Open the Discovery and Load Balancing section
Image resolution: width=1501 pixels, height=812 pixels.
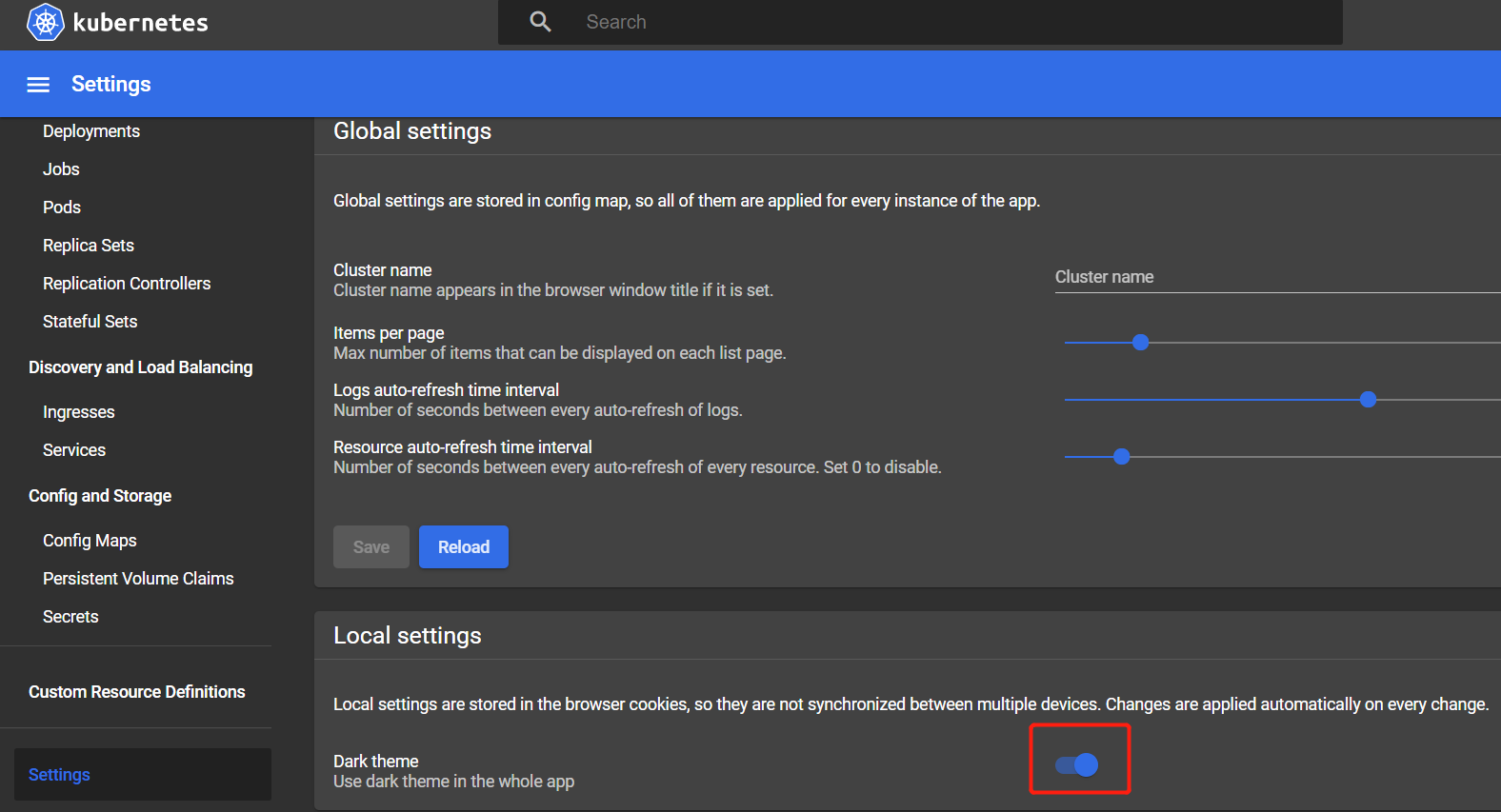140,367
